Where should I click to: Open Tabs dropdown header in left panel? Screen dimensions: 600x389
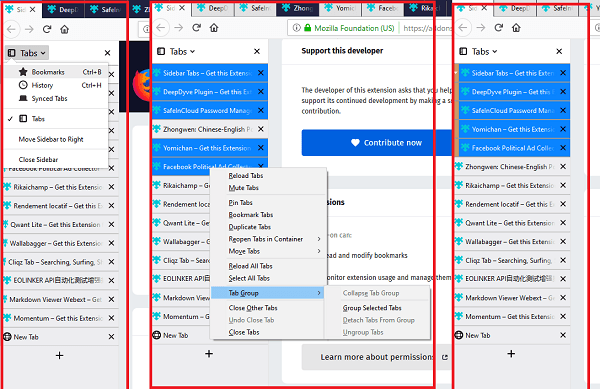[27, 53]
